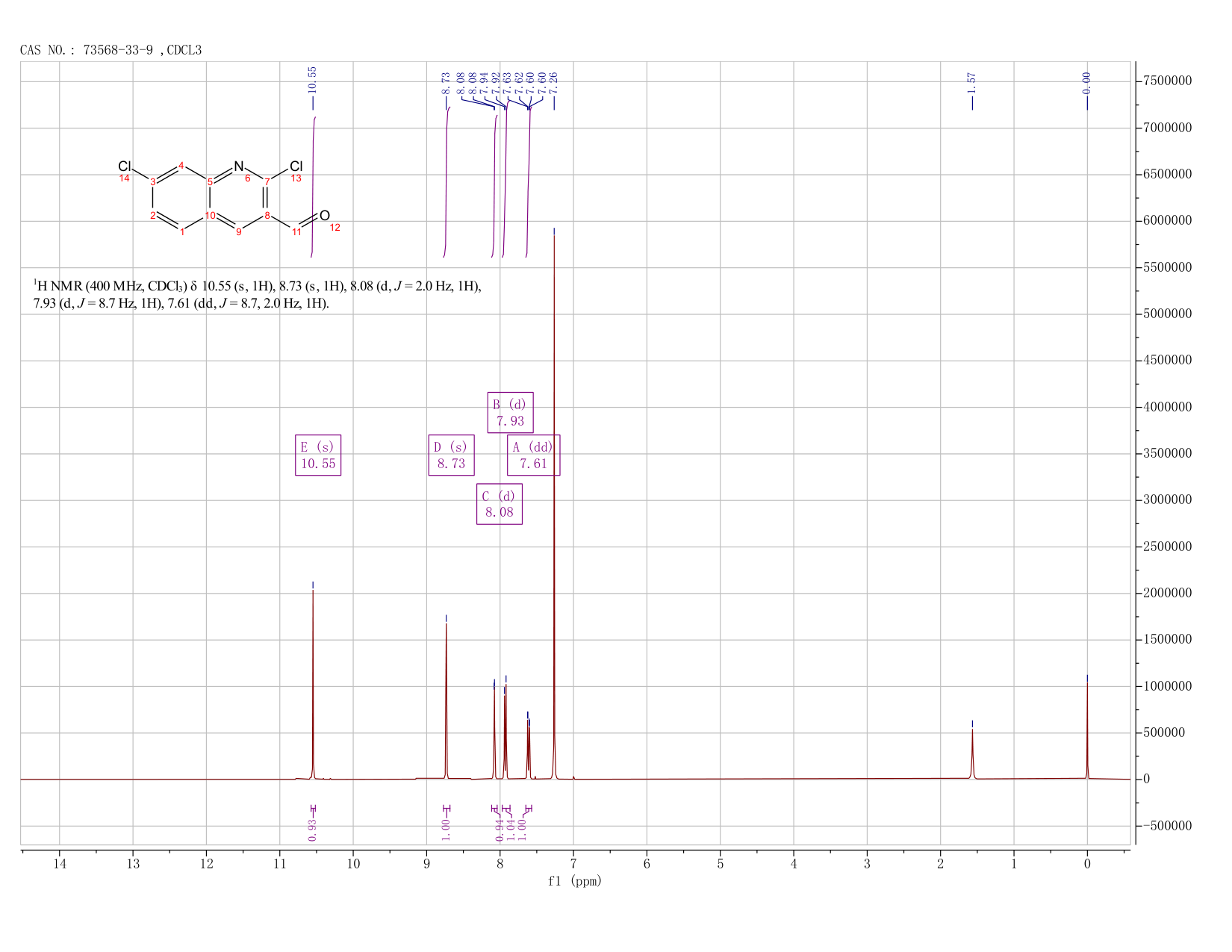Image resolution: width=1232 pixels, height=952 pixels.
Task: Click the 10.55 peak label at top
Action: (312, 79)
